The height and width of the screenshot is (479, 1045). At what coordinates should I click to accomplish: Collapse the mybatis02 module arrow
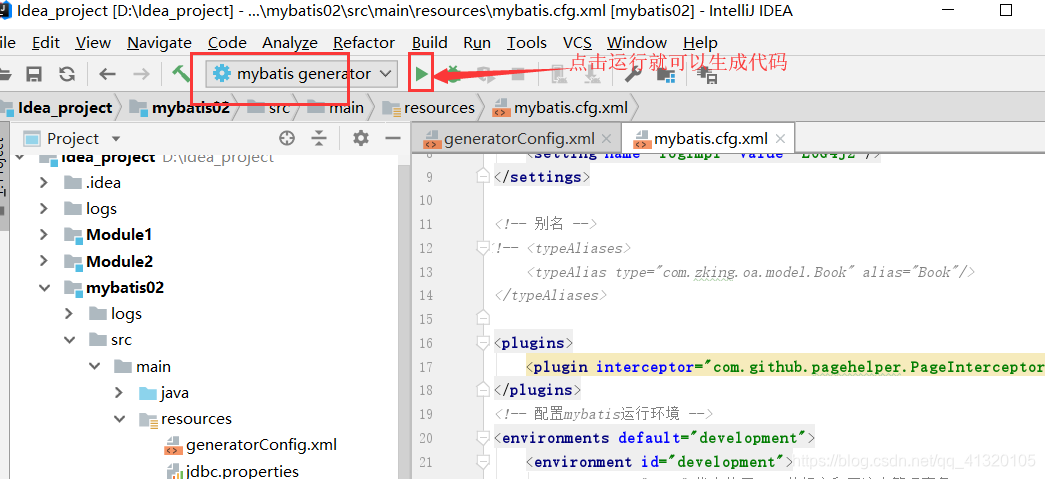point(44,288)
